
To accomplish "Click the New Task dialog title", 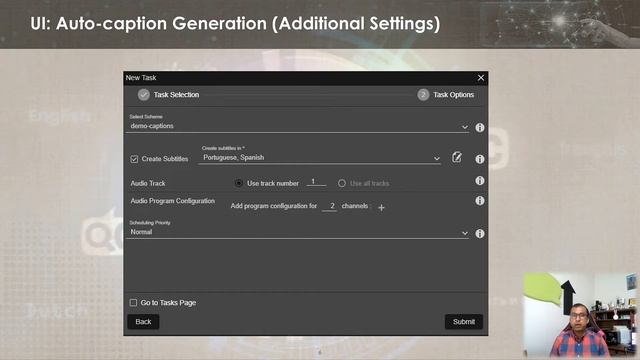I will [x=141, y=78].
